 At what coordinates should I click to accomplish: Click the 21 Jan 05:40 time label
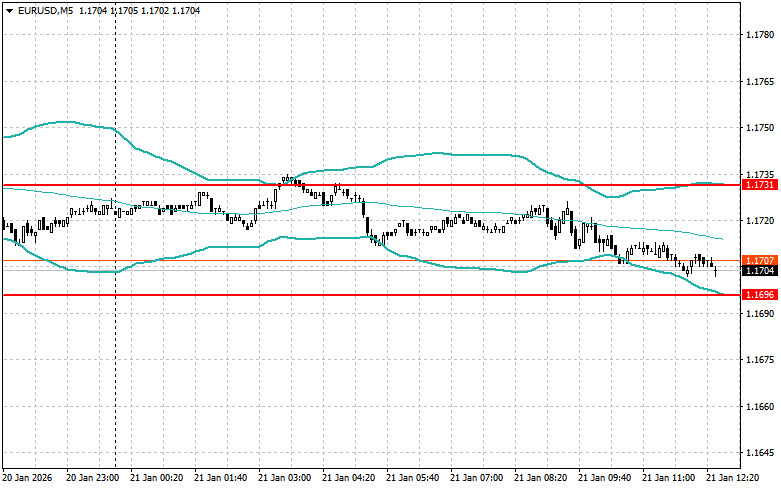pos(412,478)
